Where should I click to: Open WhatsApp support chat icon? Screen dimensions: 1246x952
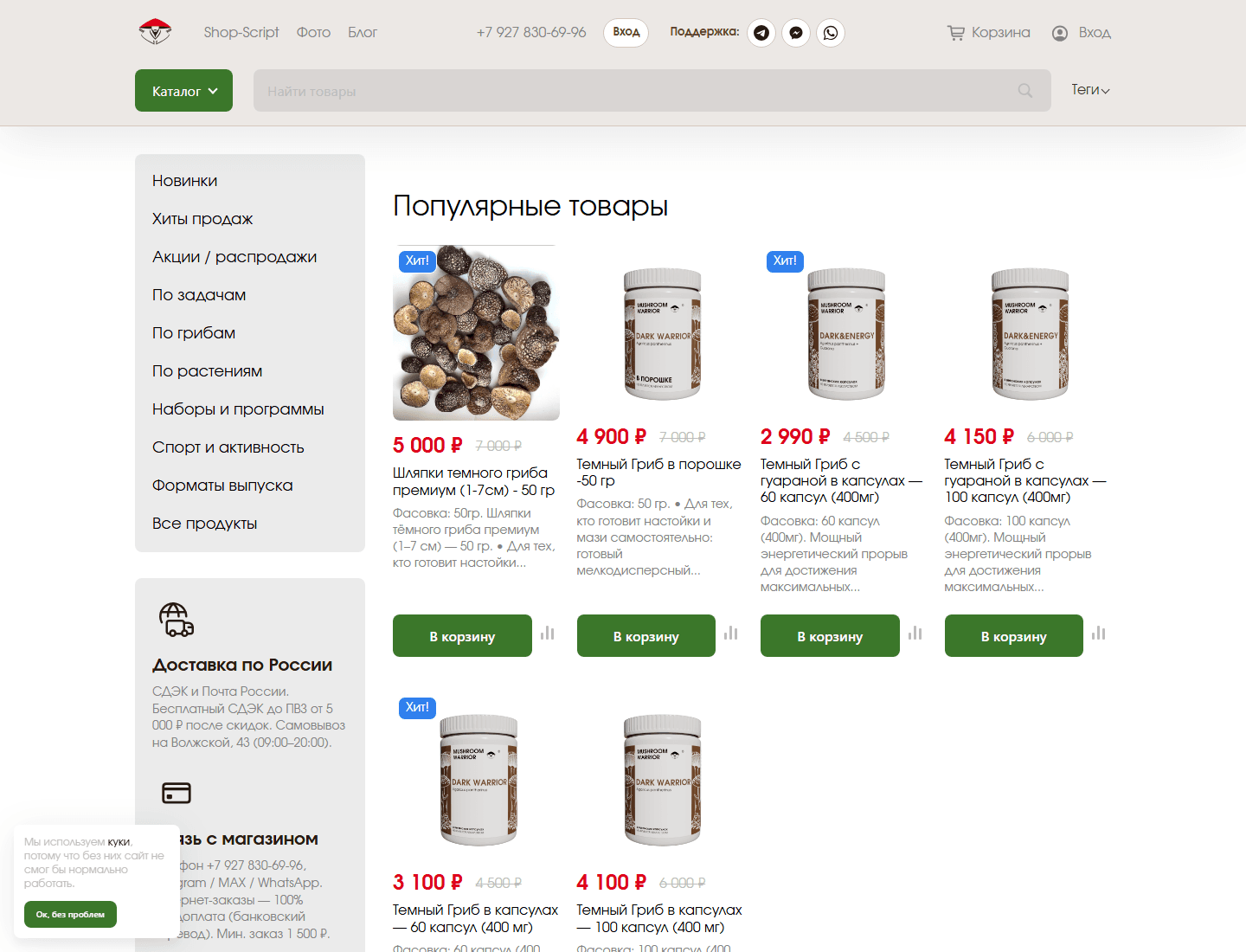[x=831, y=33]
